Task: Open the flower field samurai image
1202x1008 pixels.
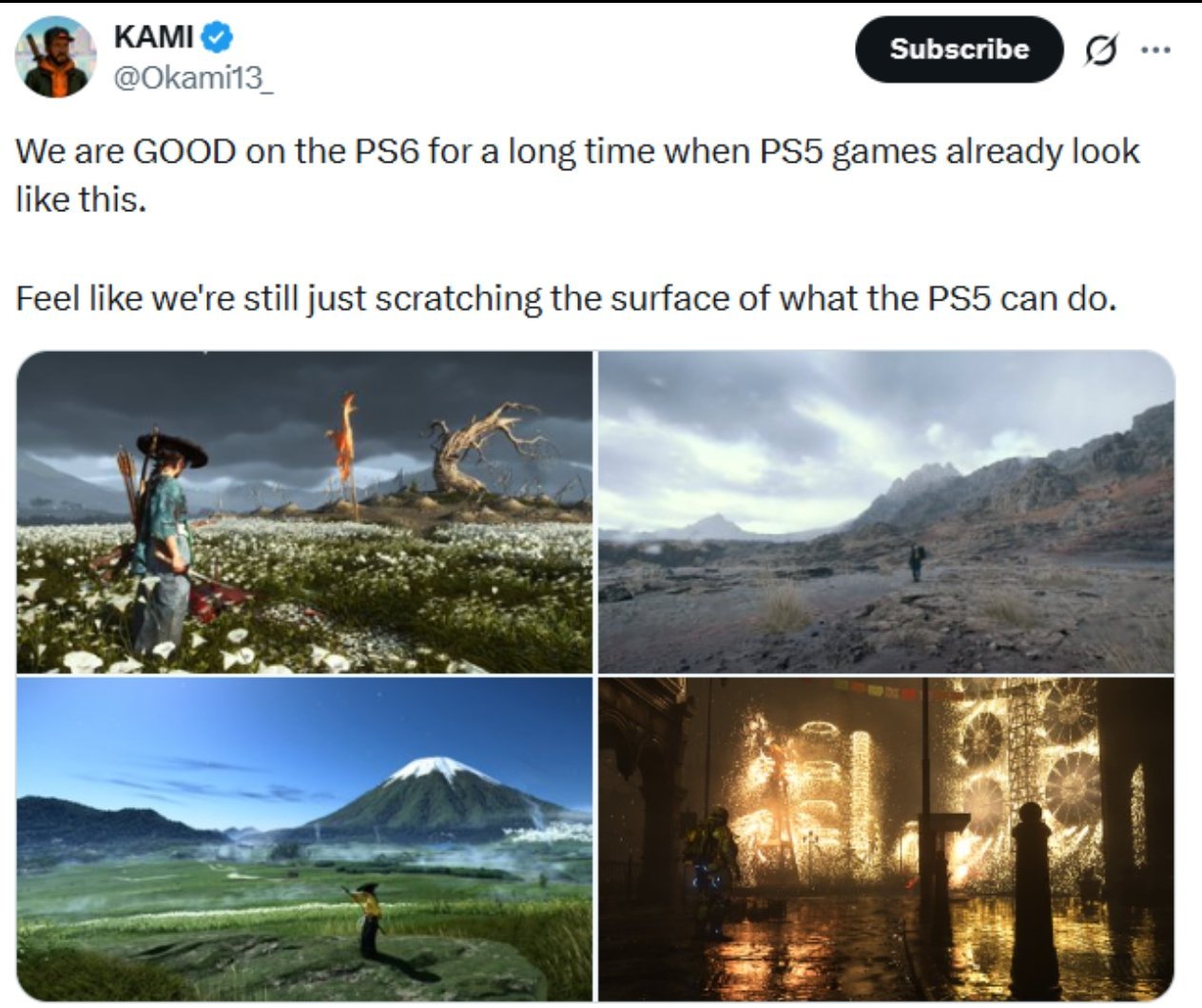Action: coord(304,512)
